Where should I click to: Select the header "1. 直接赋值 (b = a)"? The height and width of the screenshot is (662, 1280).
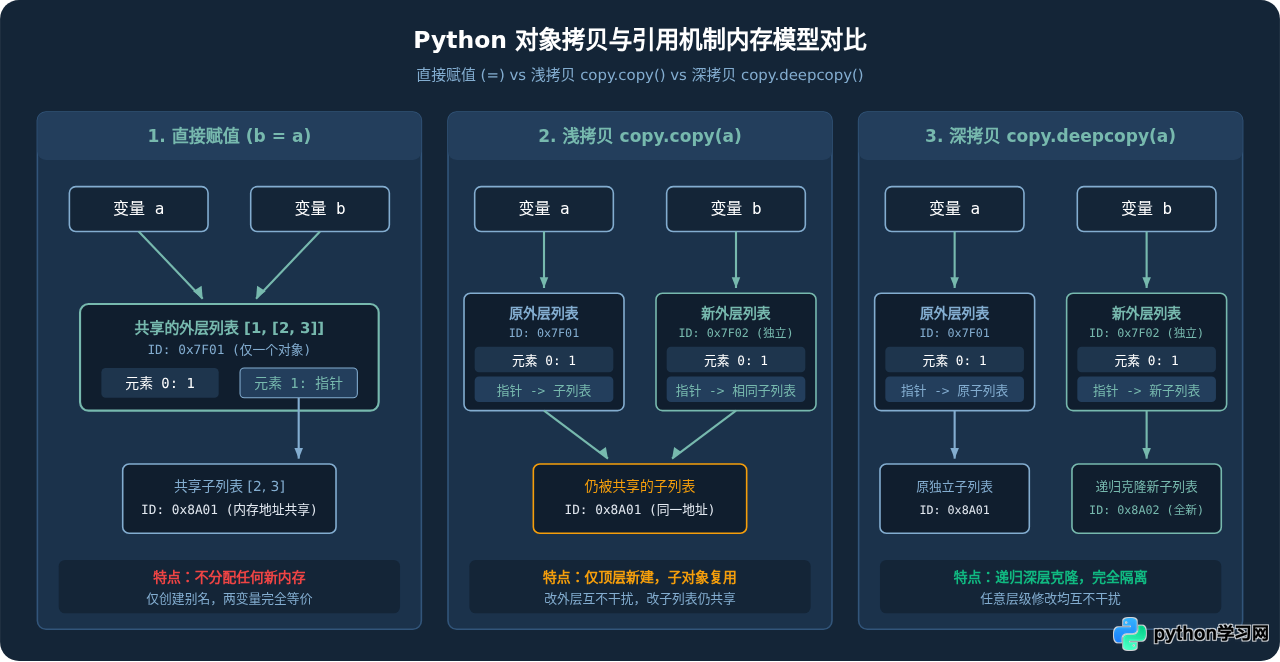(x=229, y=136)
